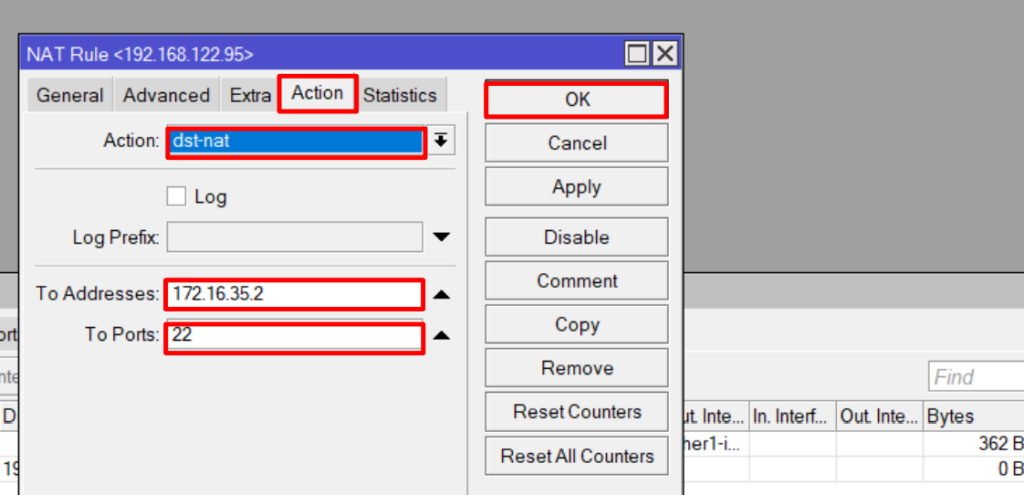Maximize the NAT Rule window

[638, 53]
